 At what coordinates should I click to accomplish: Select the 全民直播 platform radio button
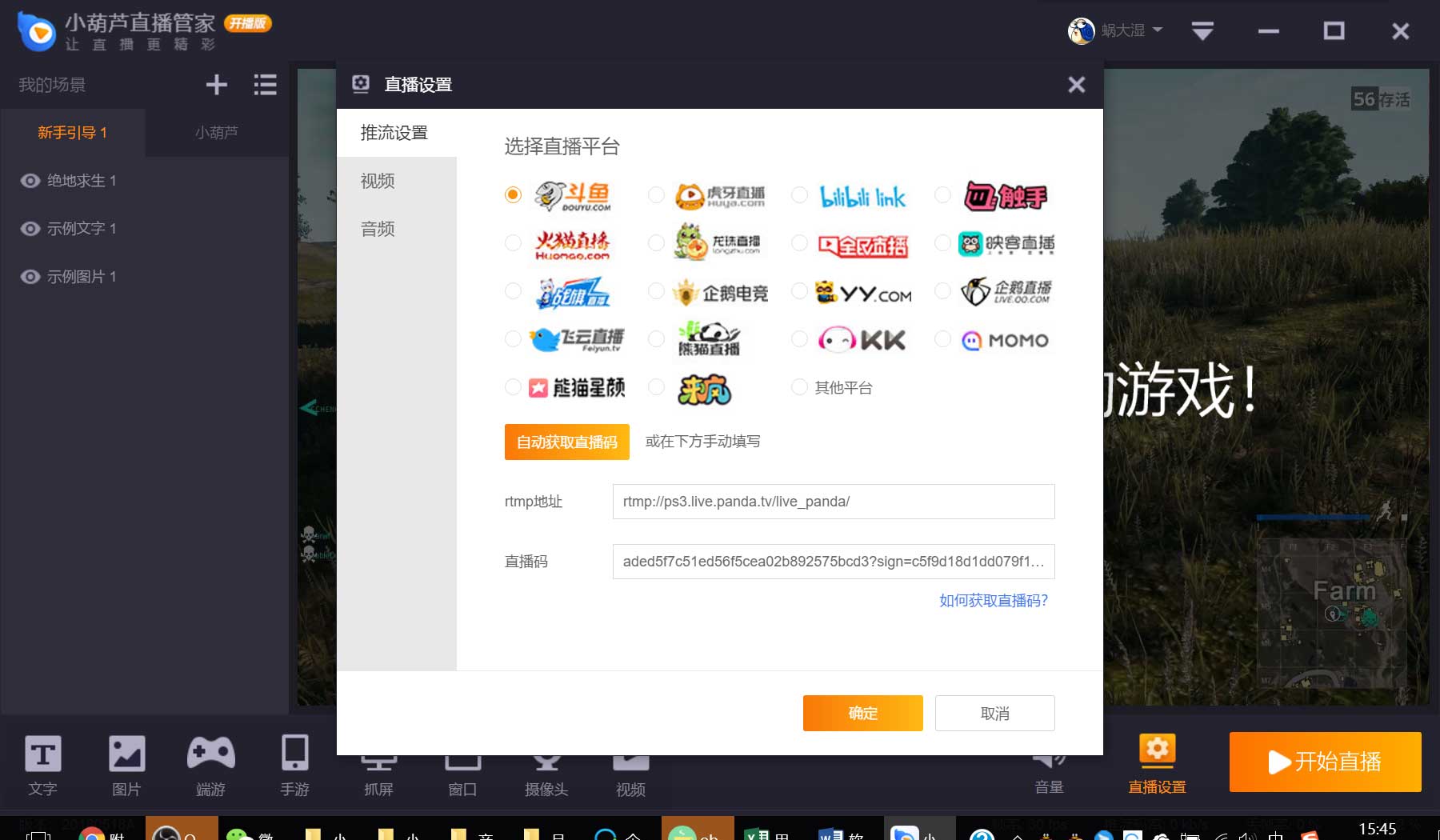click(799, 242)
